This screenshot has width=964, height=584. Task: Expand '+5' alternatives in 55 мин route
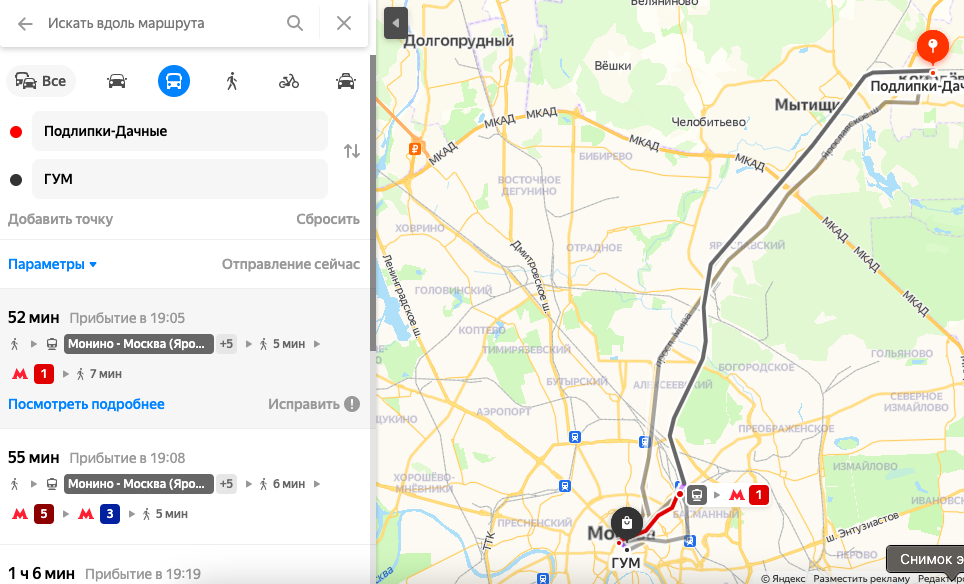pos(227,484)
